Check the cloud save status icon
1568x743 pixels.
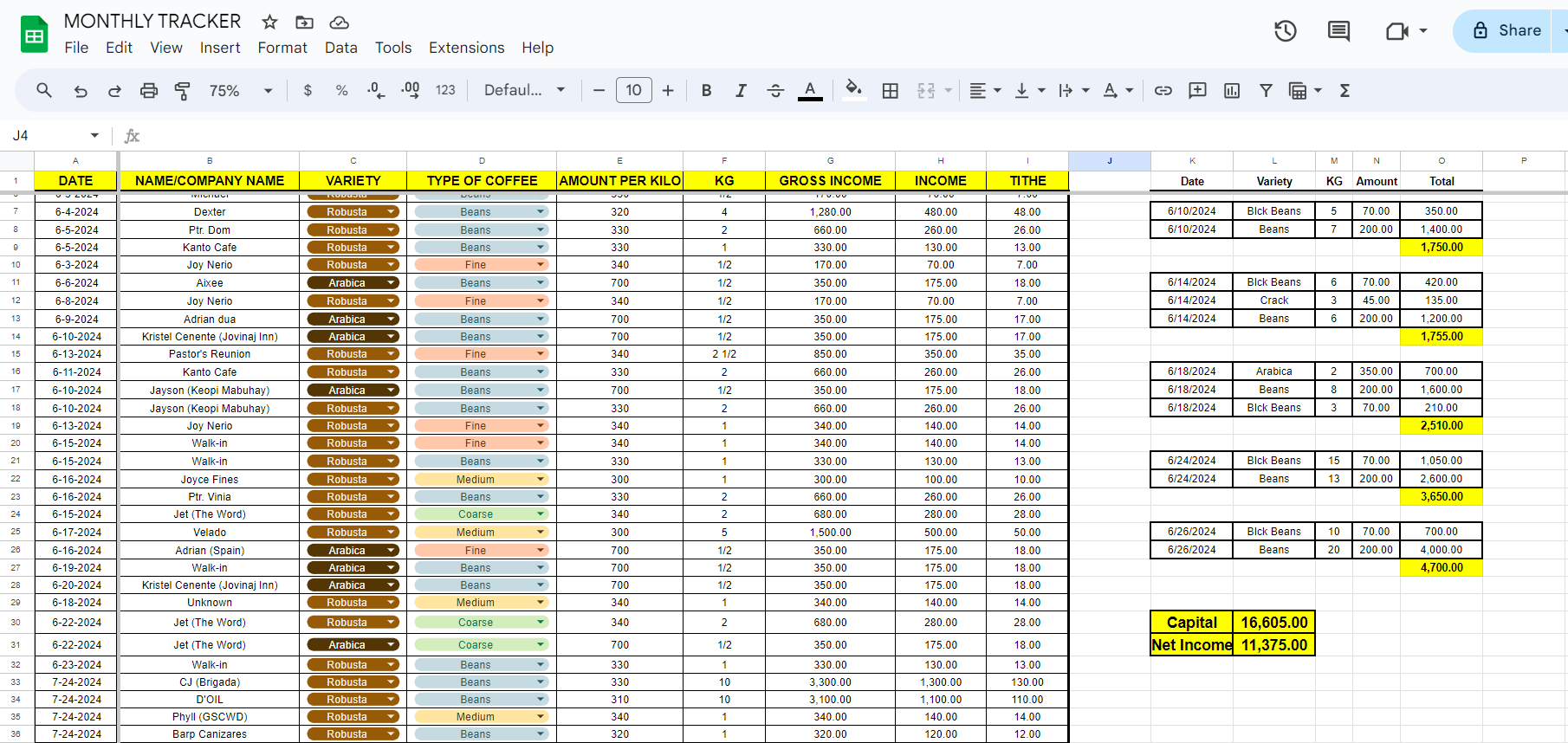point(340,22)
